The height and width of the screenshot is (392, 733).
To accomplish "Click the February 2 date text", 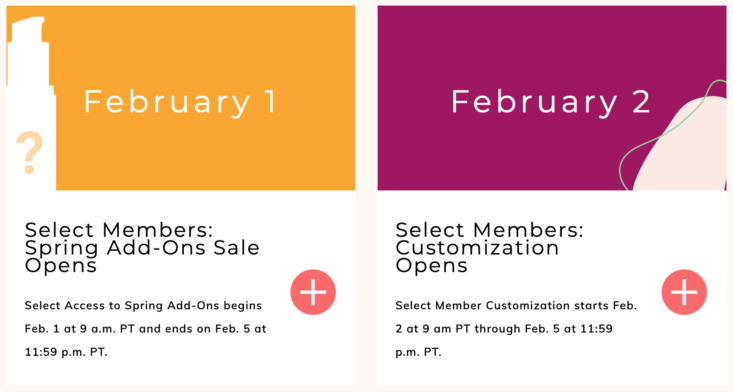I will [x=551, y=102].
